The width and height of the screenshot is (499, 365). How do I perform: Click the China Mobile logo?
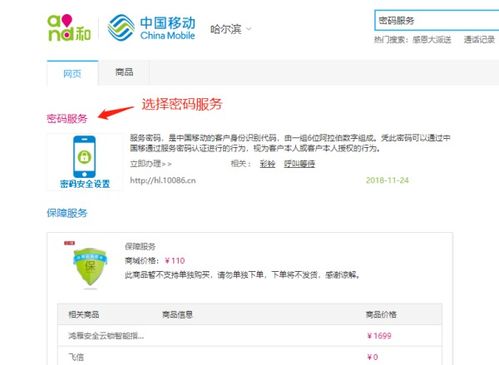pyautogui.click(x=152, y=28)
